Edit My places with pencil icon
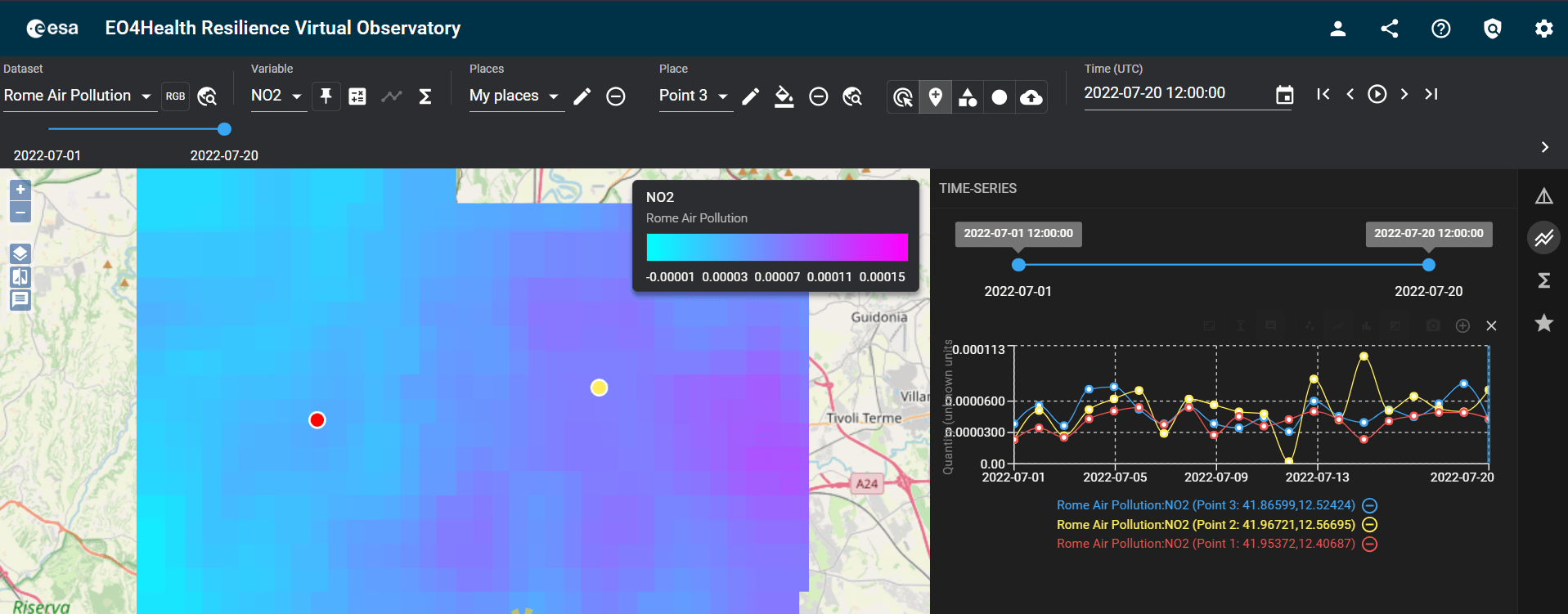The width and height of the screenshot is (1568, 614). tap(582, 96)
